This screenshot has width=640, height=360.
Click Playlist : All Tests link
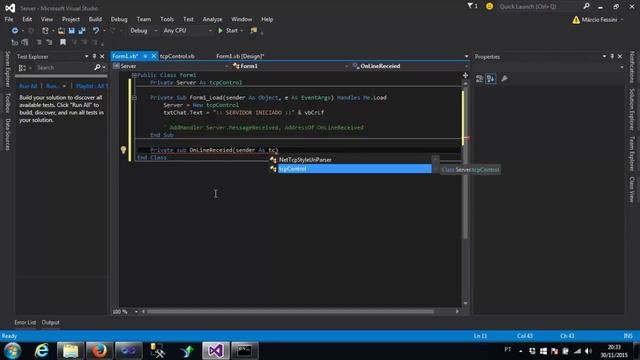coord(91,86)
